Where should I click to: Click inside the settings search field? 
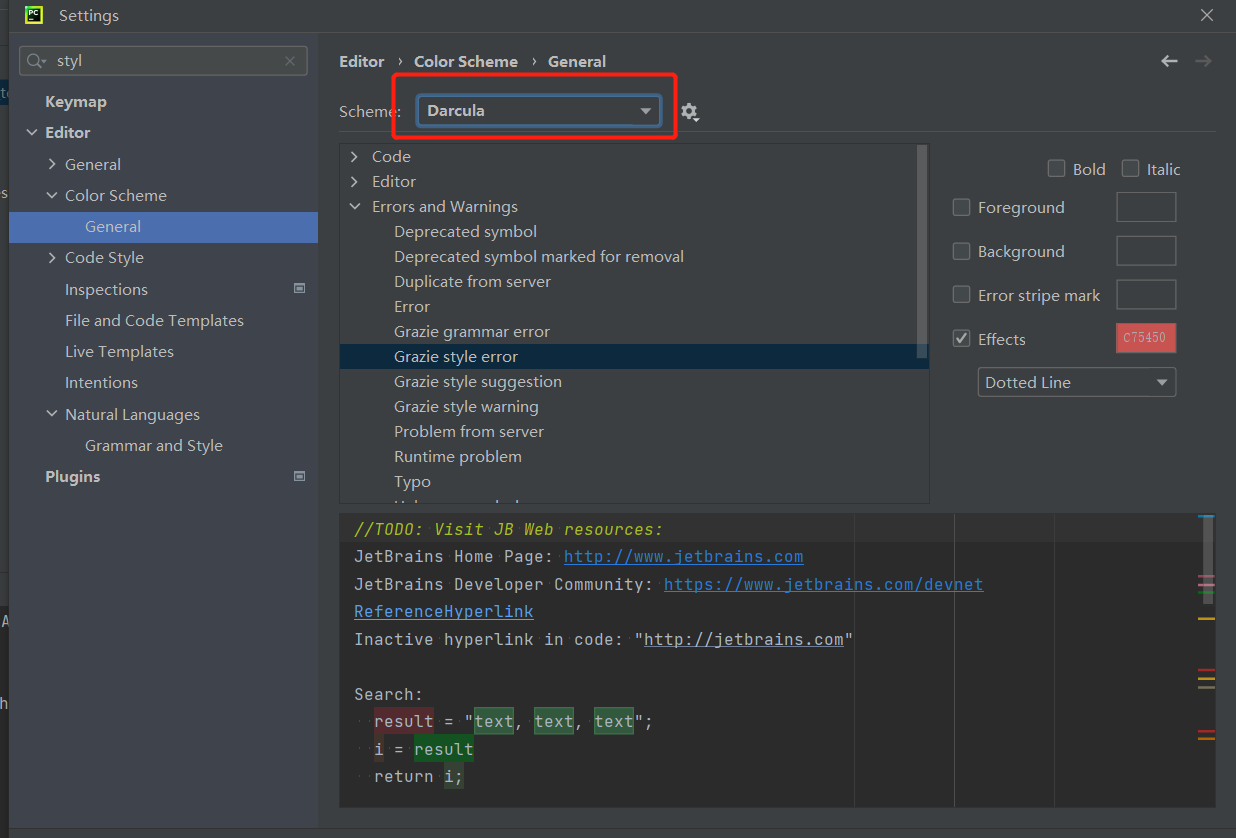tap(165, 61)
